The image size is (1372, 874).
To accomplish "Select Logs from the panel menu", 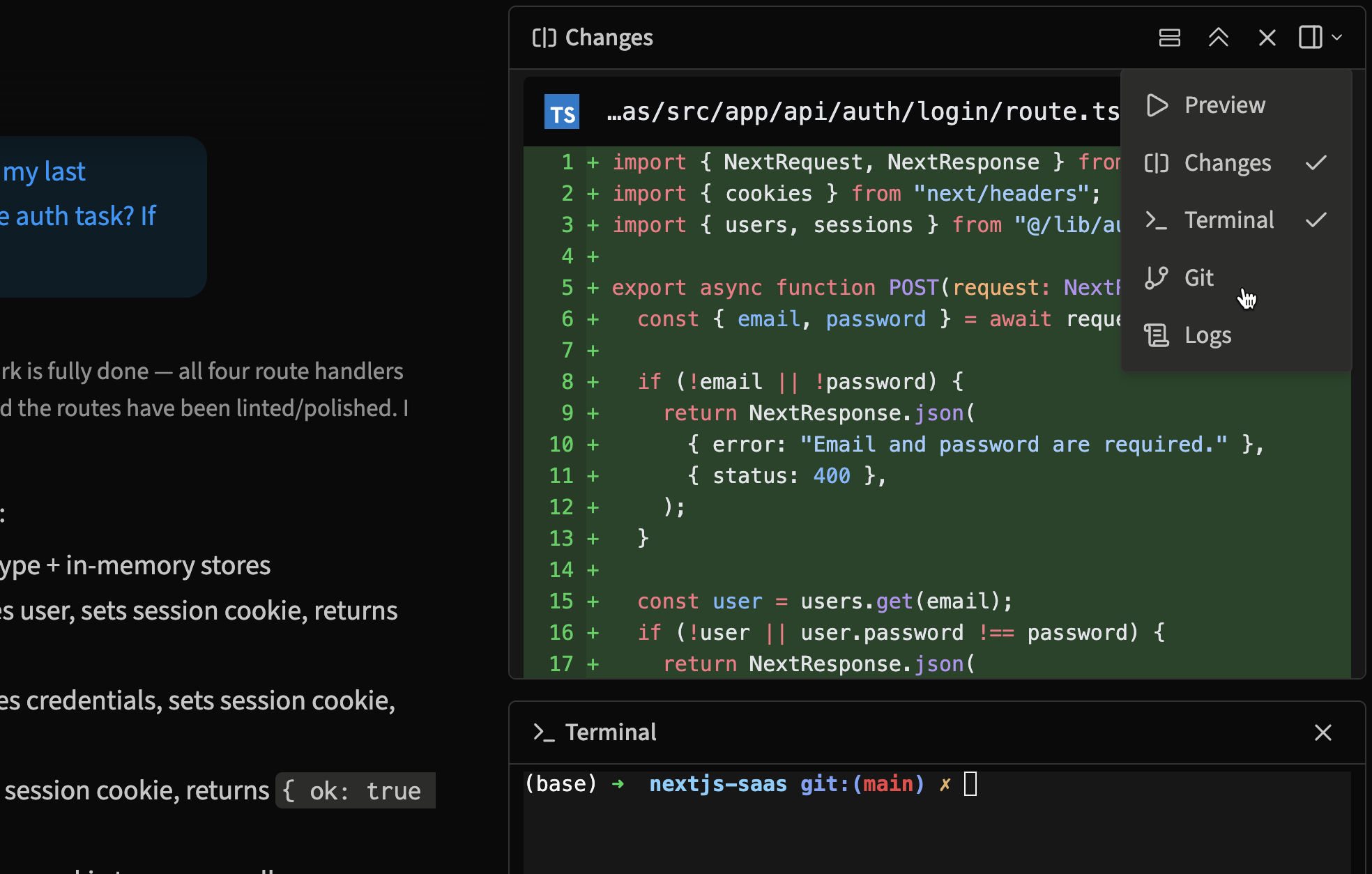I will [x=1236, y=335].
